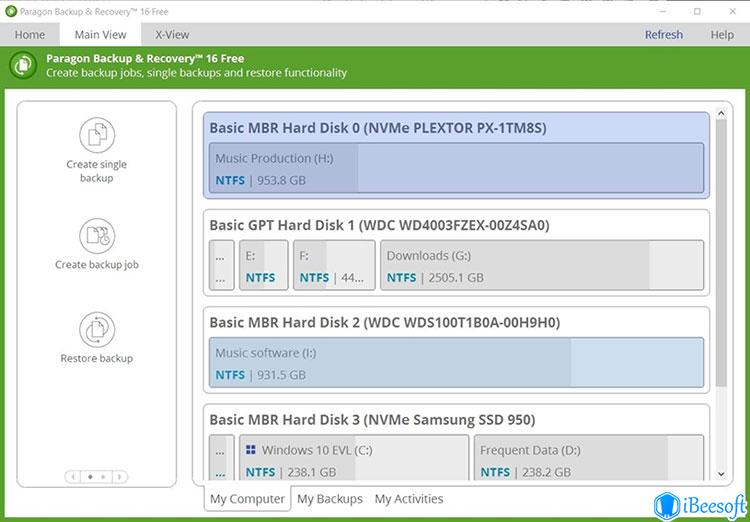Click the Restore backup label
This screenshot has width=750, height=522.
coord(97,358)
